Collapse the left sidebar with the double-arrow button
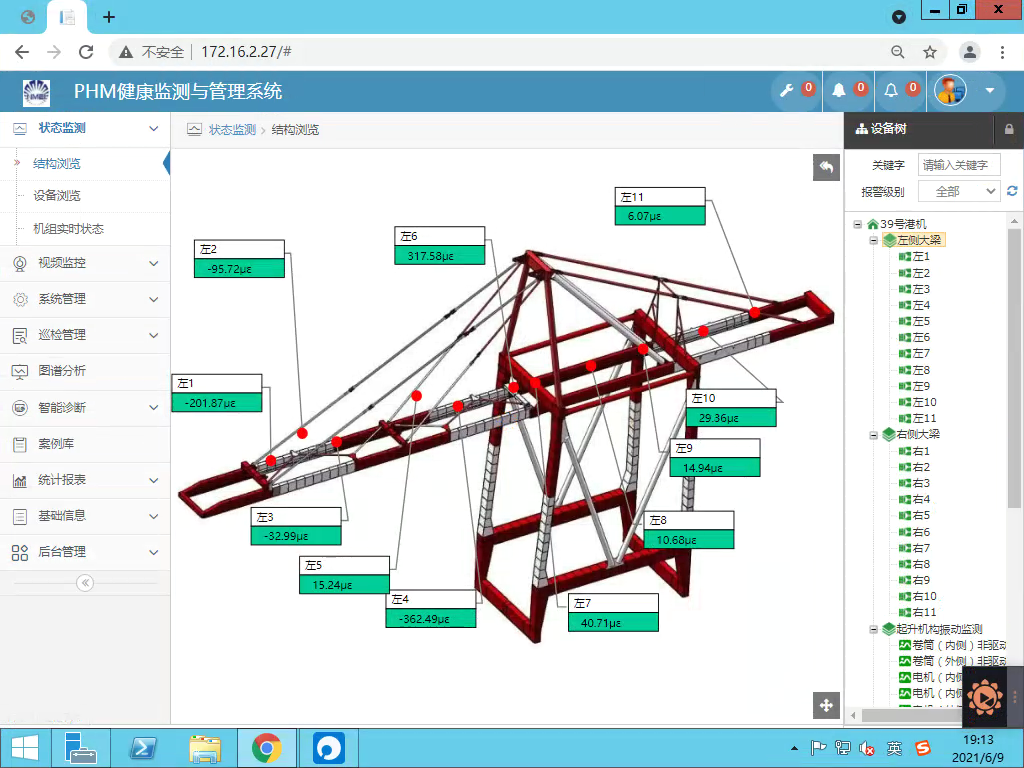The image size is (1024, 768). [85, 583]
